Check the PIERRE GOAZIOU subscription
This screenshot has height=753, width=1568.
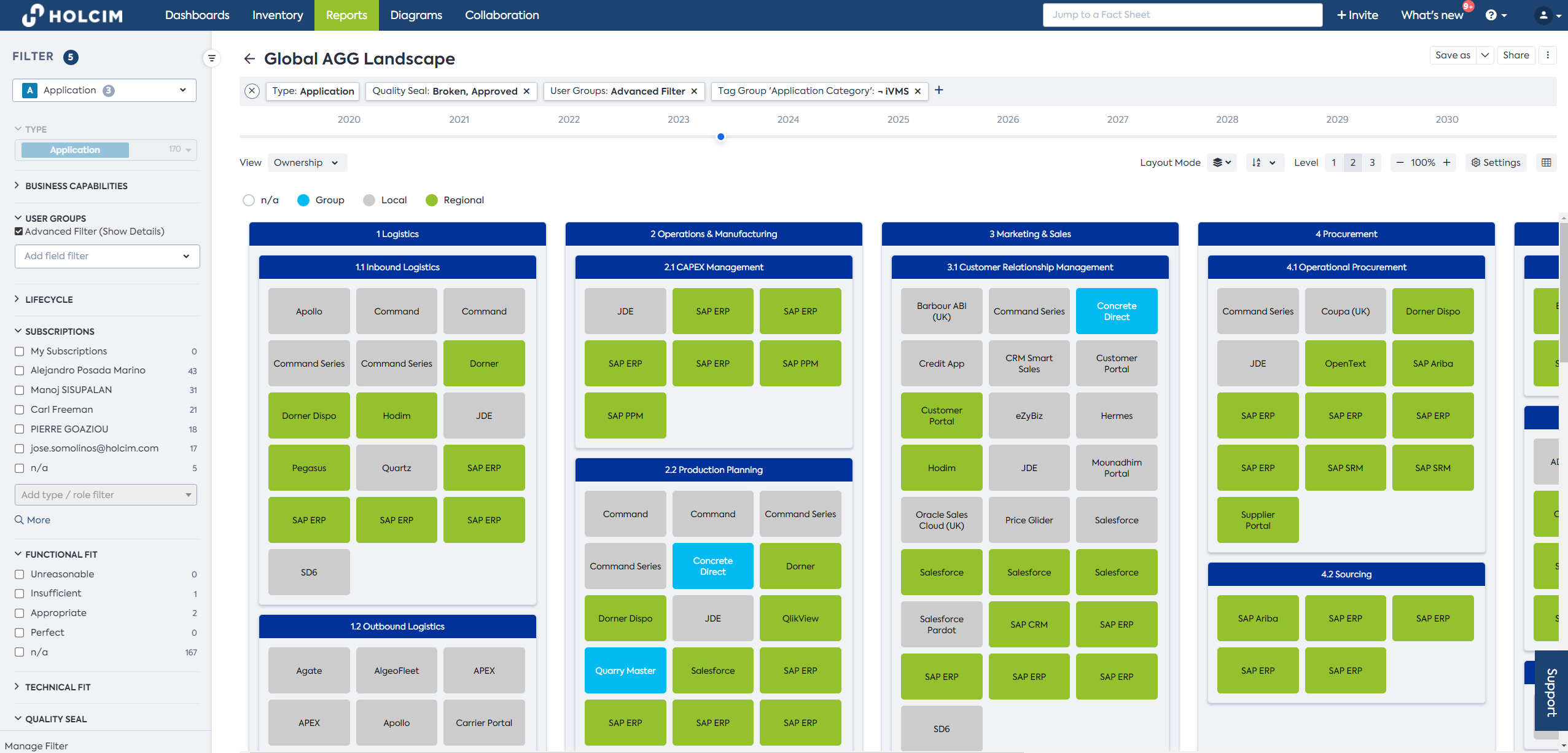19,429
